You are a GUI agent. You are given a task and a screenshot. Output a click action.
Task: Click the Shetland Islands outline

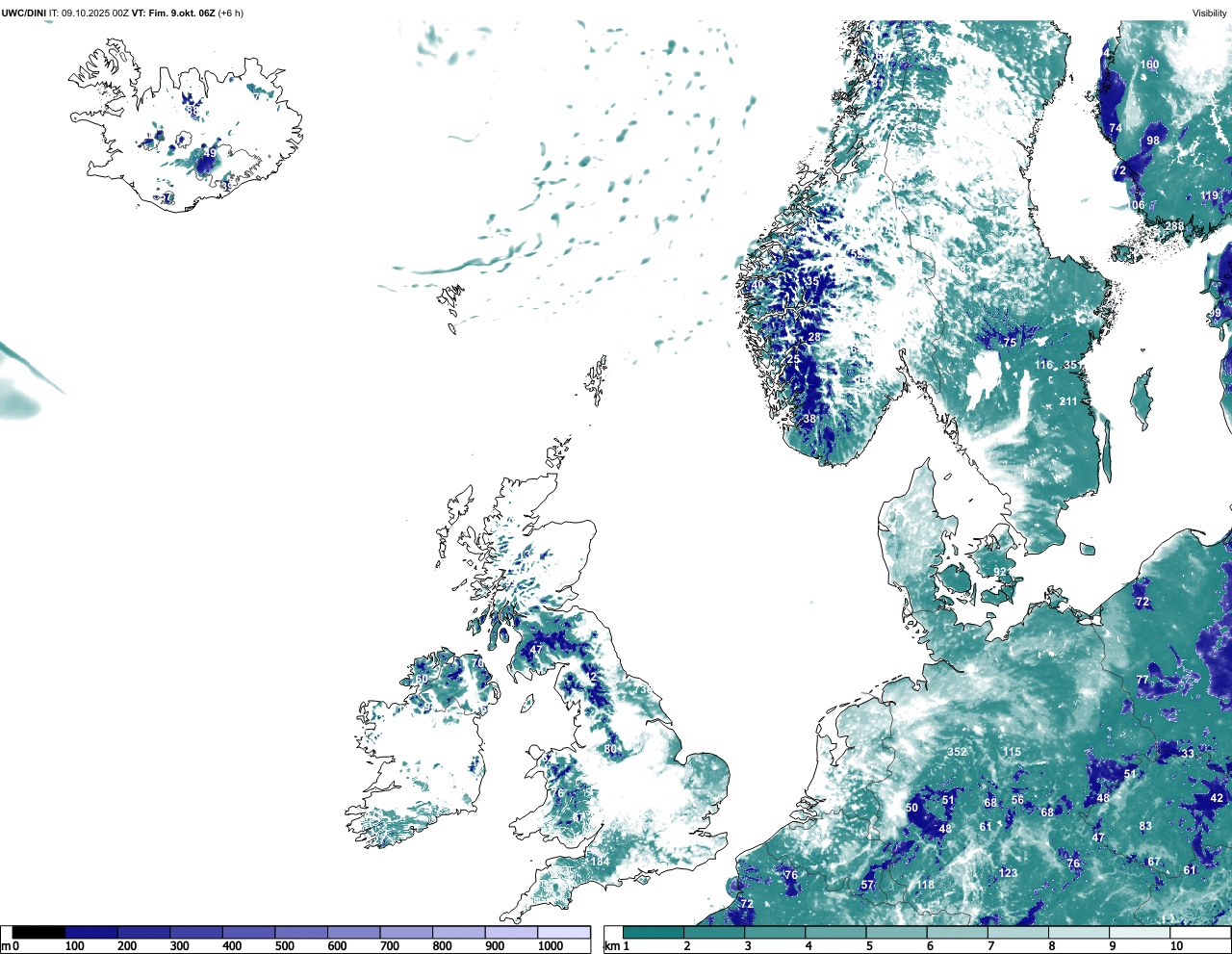597,381
